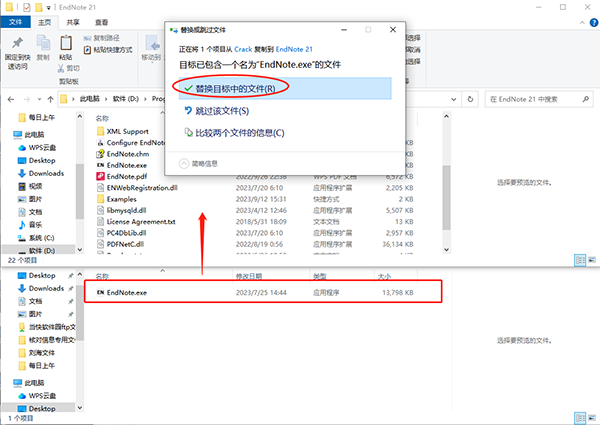Sort lower window by size column
Viewport: 600px width, 425px height.
tap(384, 276)
